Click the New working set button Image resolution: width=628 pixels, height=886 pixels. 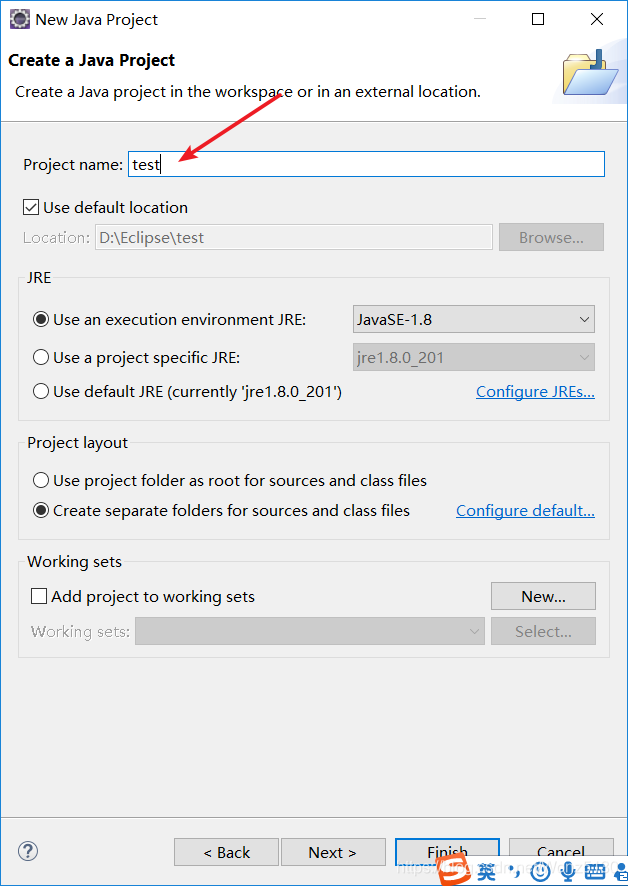pyautogui.click(x=543, y=595)
